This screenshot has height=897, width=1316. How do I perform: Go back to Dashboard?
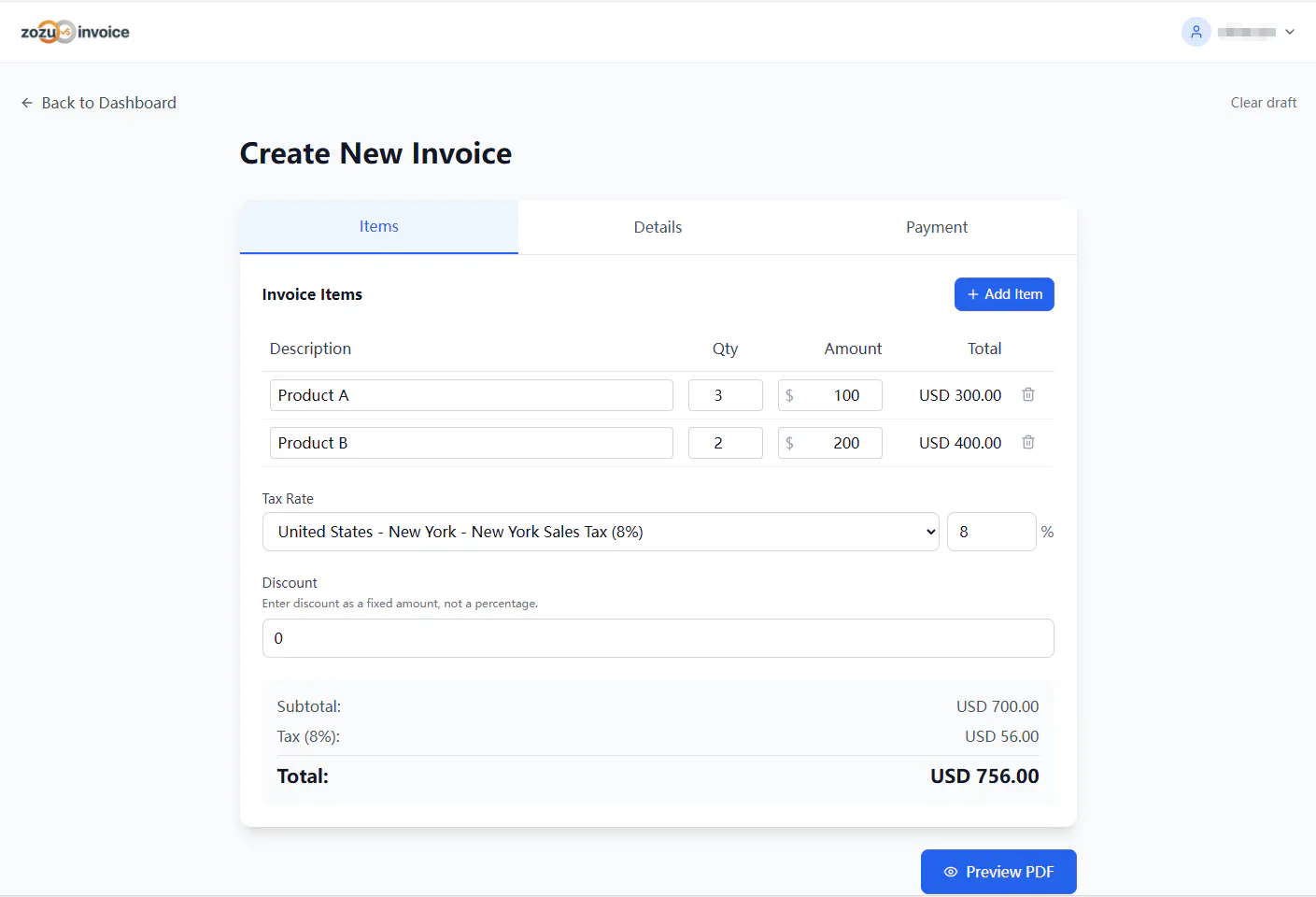click(x=99, y=103)
